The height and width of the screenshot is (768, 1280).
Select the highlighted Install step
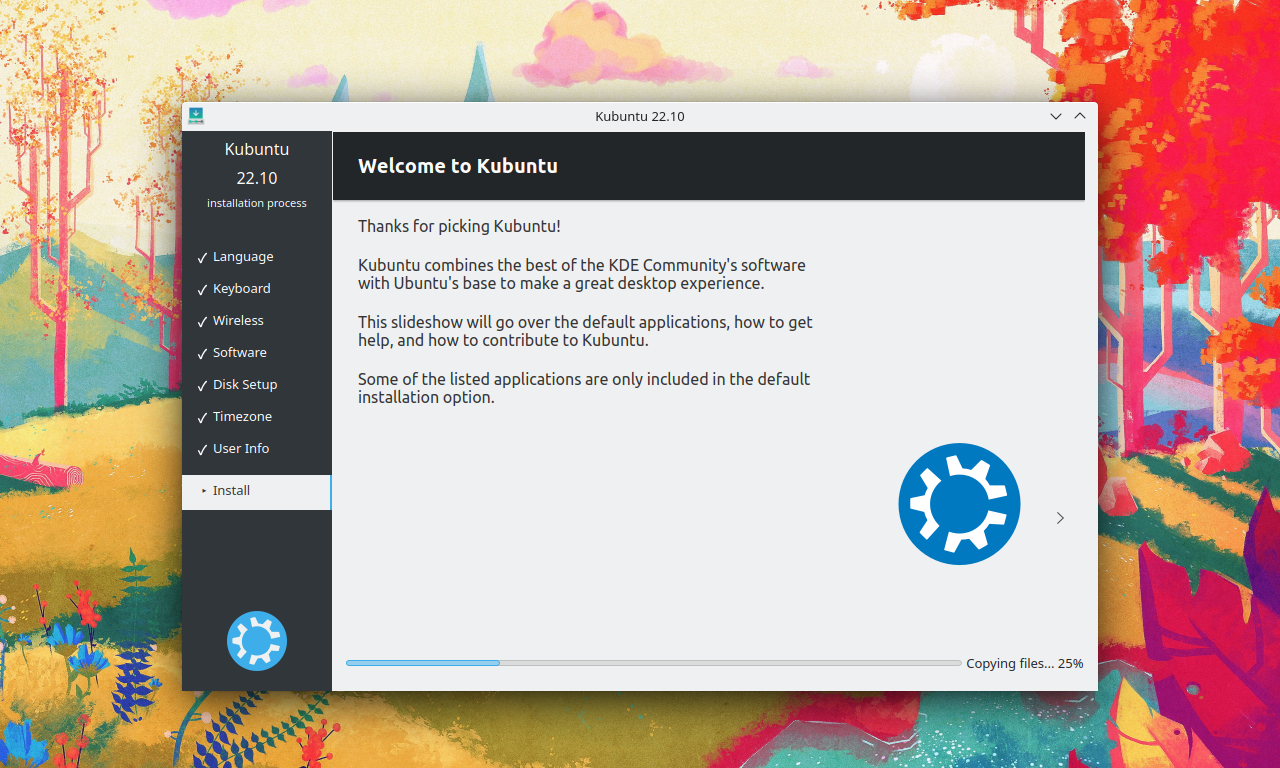click(x=256, y=491)
